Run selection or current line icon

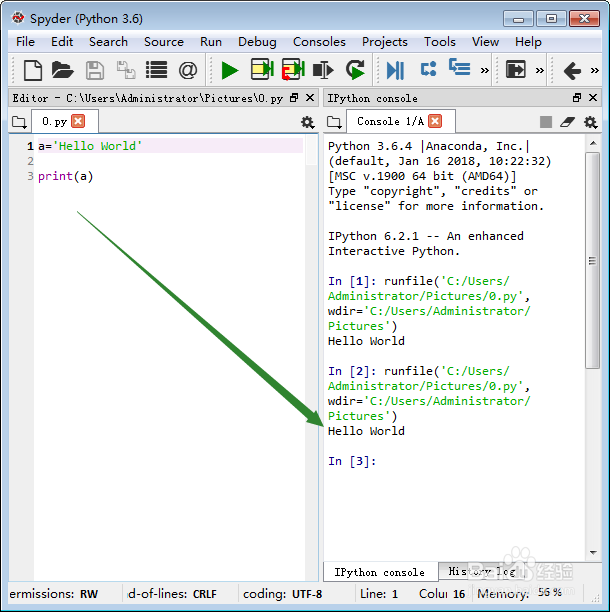[324, 71]
